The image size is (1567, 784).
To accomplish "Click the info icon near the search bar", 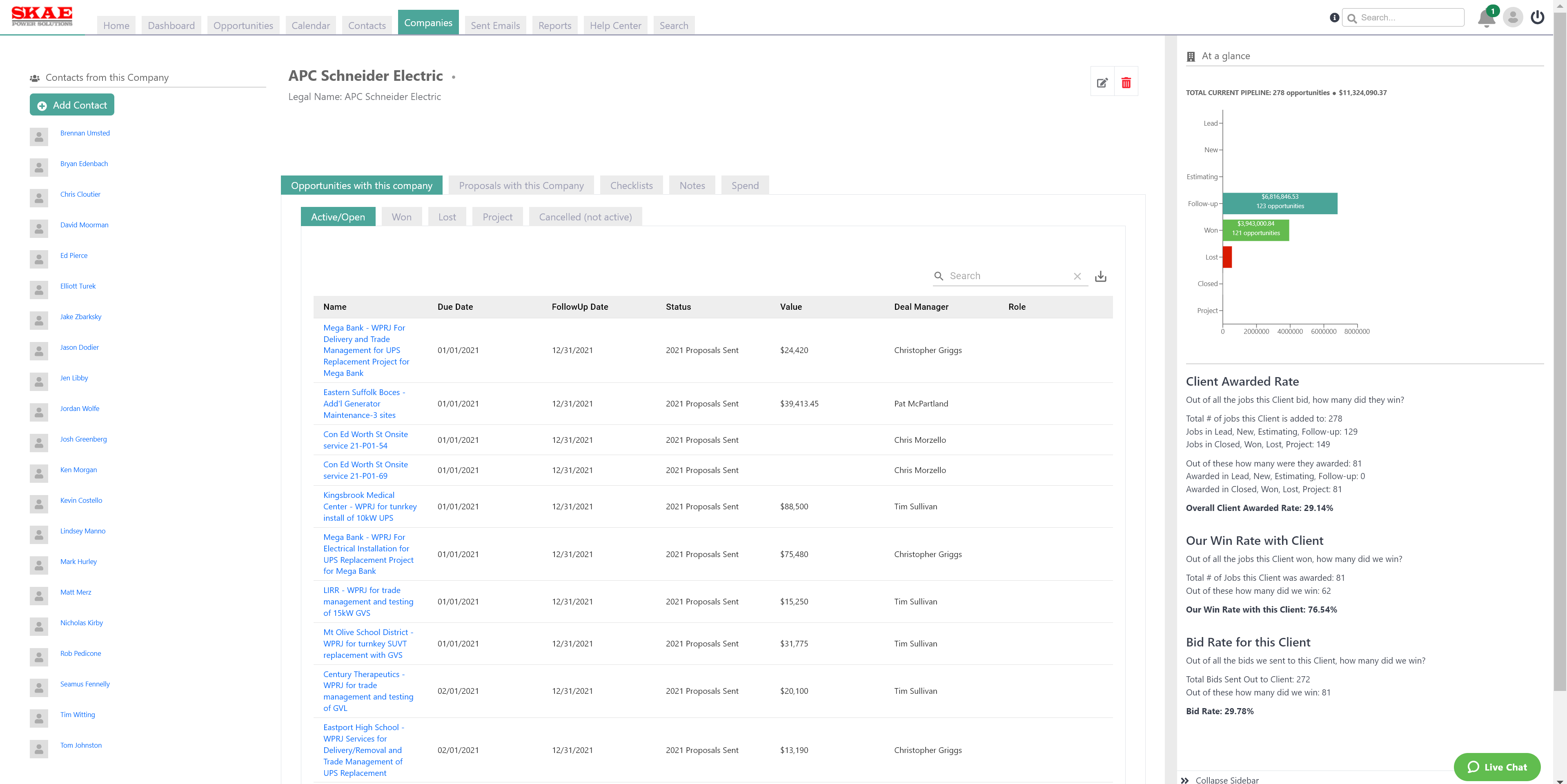I will click(1334, 18).
